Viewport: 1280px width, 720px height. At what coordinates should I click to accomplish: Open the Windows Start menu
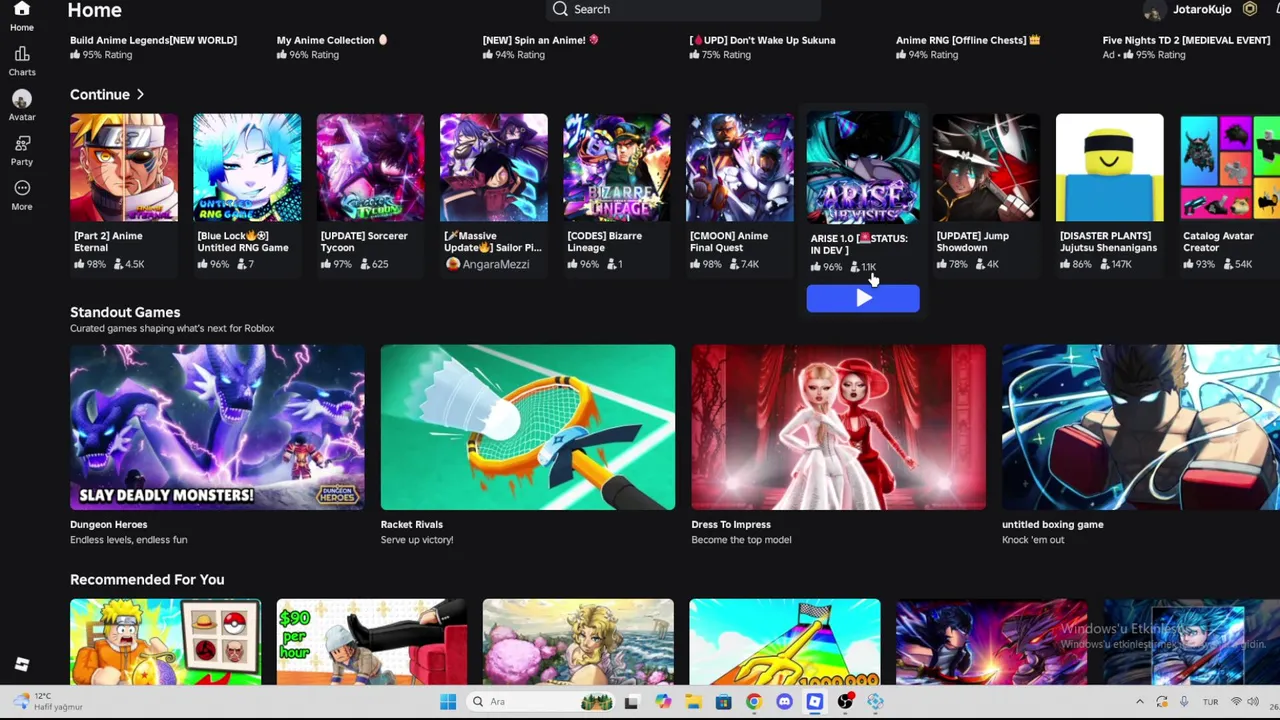pos(448,702)
